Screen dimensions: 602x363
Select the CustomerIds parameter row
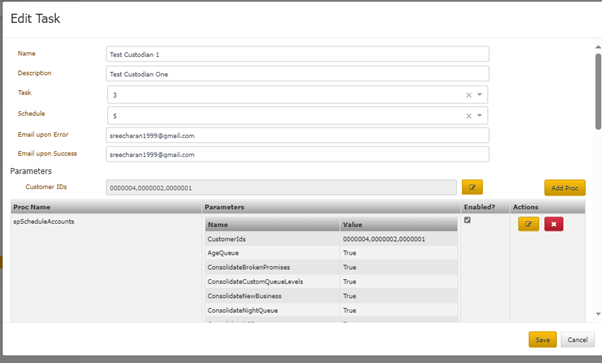[331, 239]
